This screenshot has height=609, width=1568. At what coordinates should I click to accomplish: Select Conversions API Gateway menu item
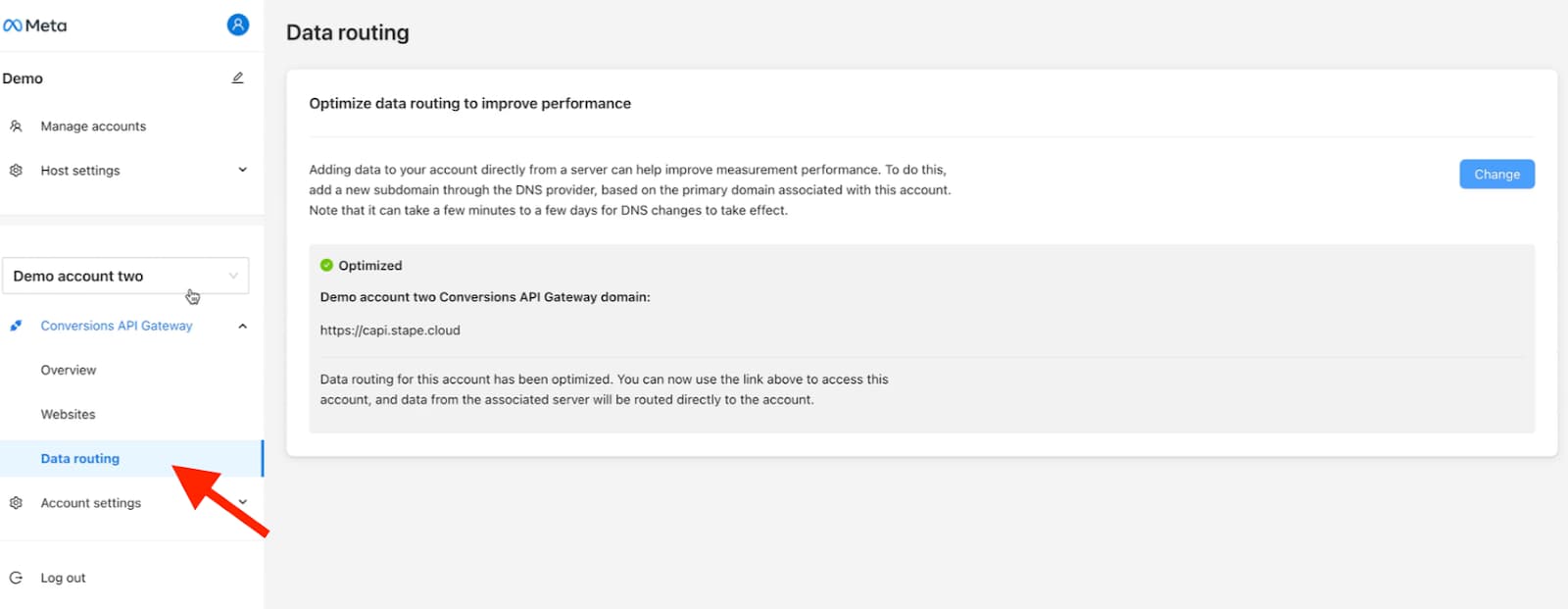[117, 326]
